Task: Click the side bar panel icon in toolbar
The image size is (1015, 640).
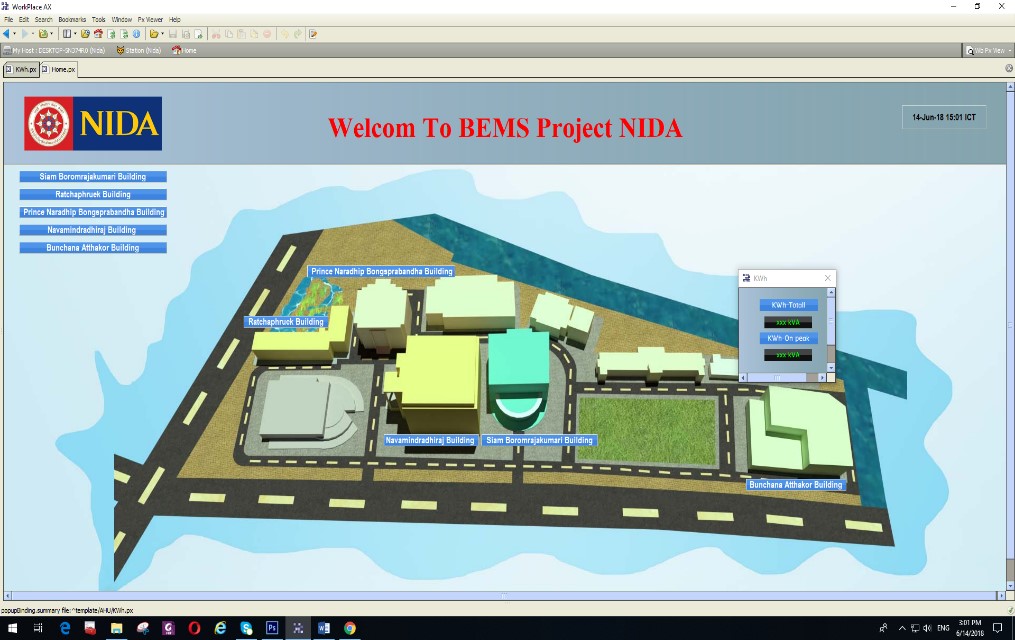Action: click(x=67, y=34)
